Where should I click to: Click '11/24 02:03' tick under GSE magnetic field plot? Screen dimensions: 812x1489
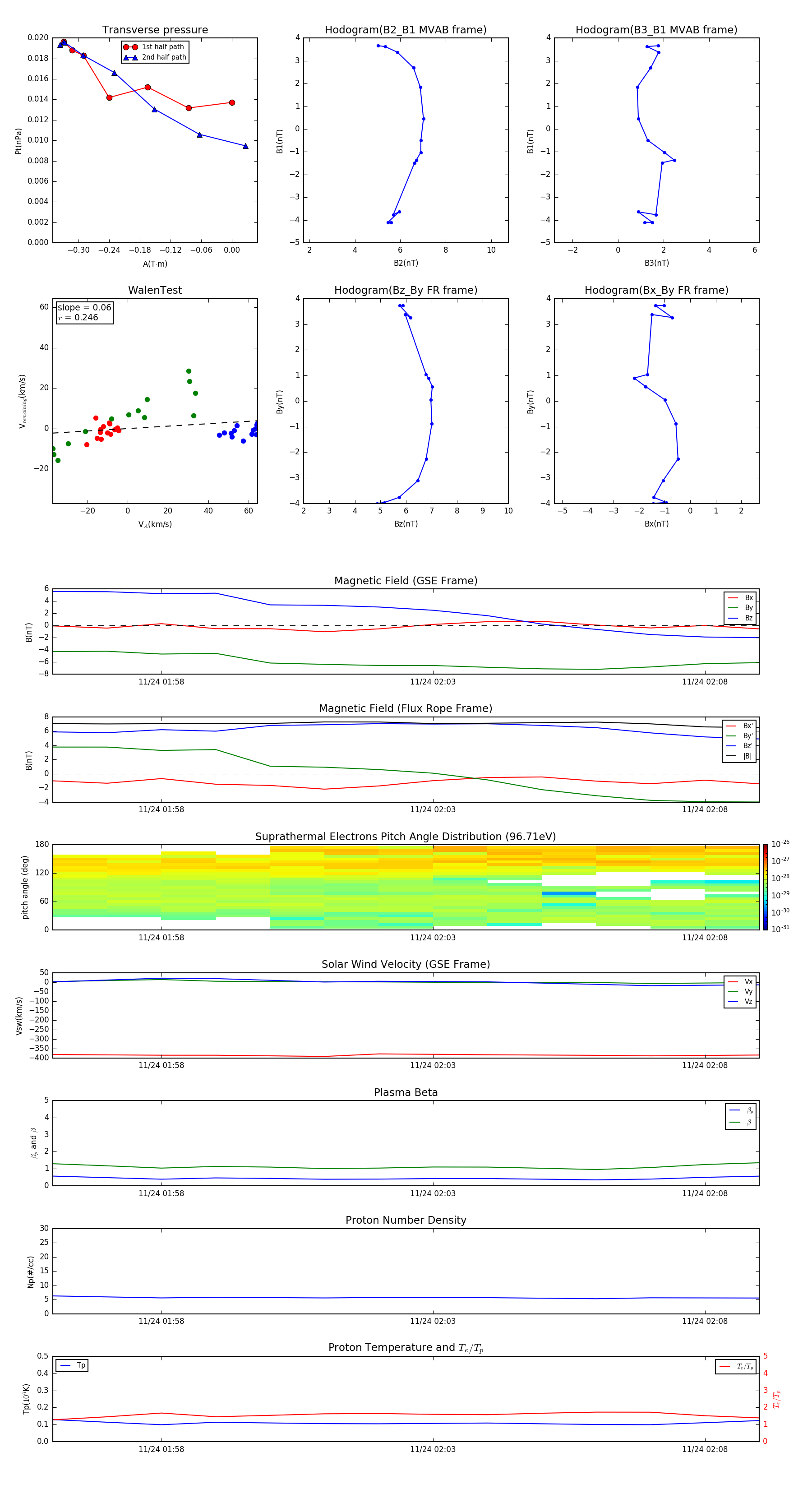pos(433,681)
